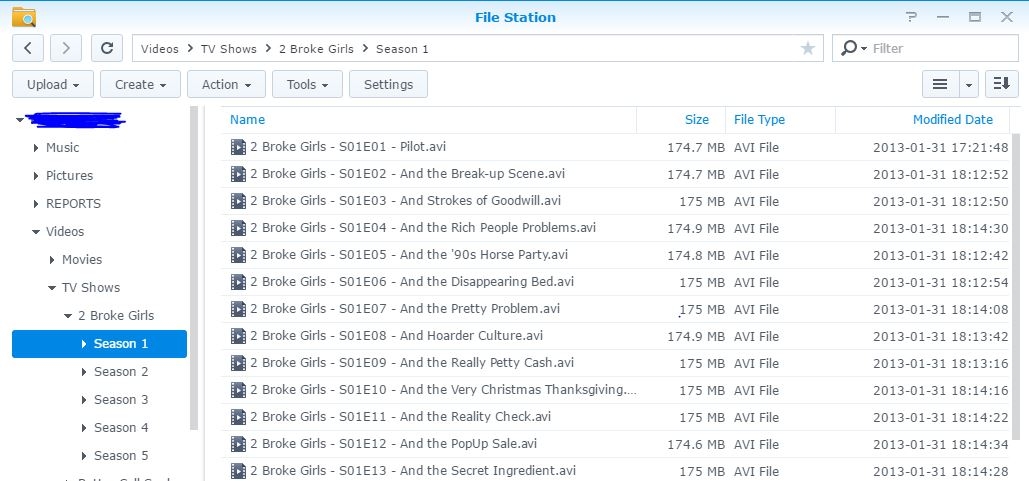Image resolution: width=1029 pixels, height=481 pixels.
Task: Click video icon of Rich People Problems
Action: pyautogui.click(x=238, y=228)
